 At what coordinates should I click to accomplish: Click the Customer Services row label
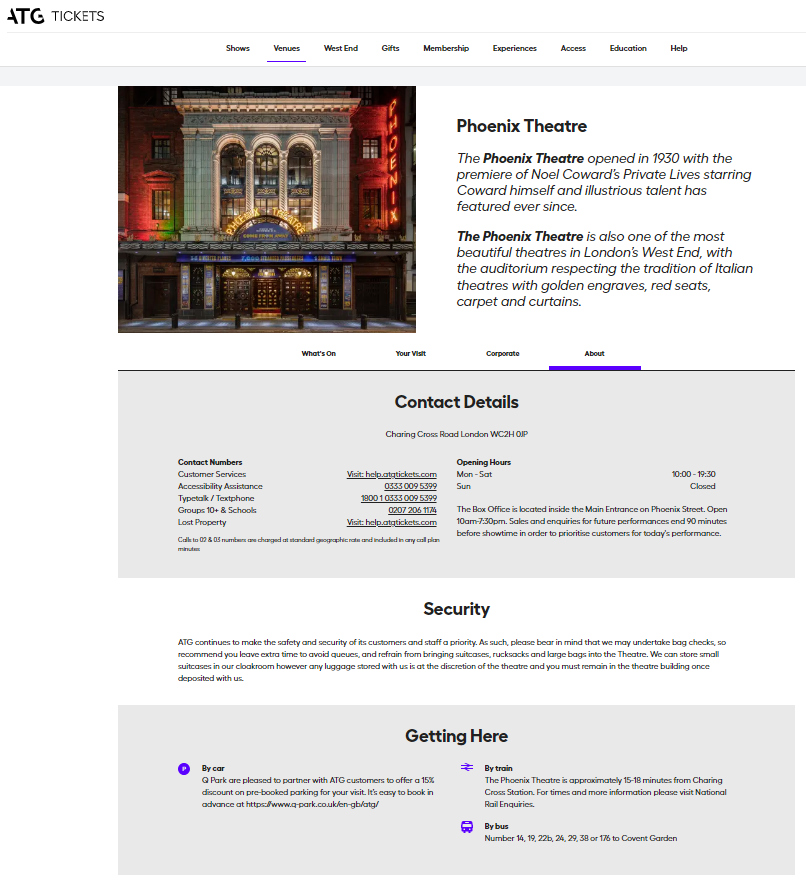point(212,474)
